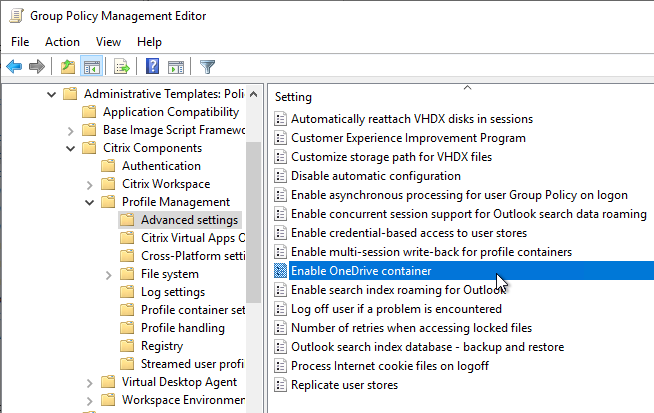Go up one level with folder icon

click(67, 67)
